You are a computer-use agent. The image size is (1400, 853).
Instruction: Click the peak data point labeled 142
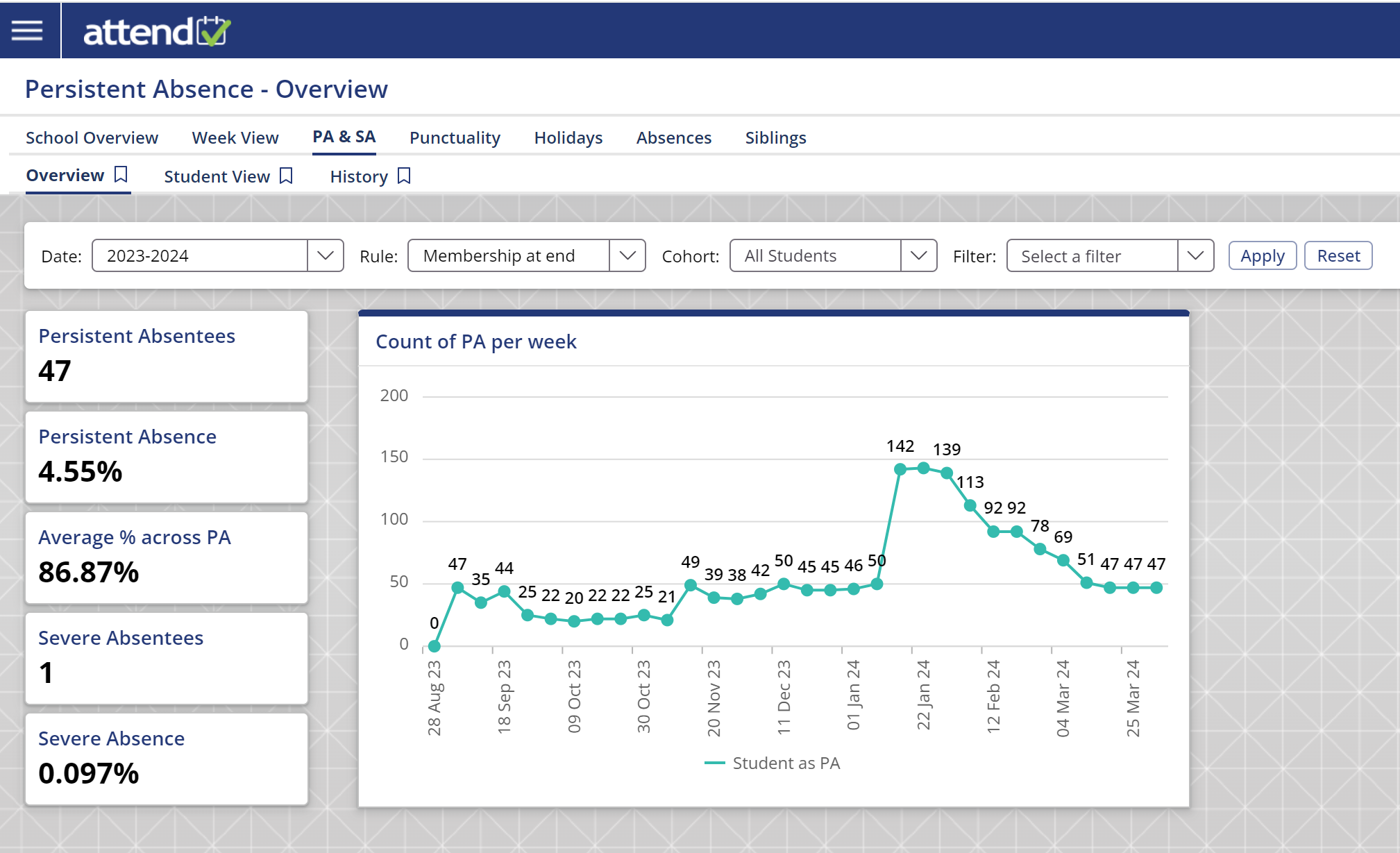pos(900,469)
